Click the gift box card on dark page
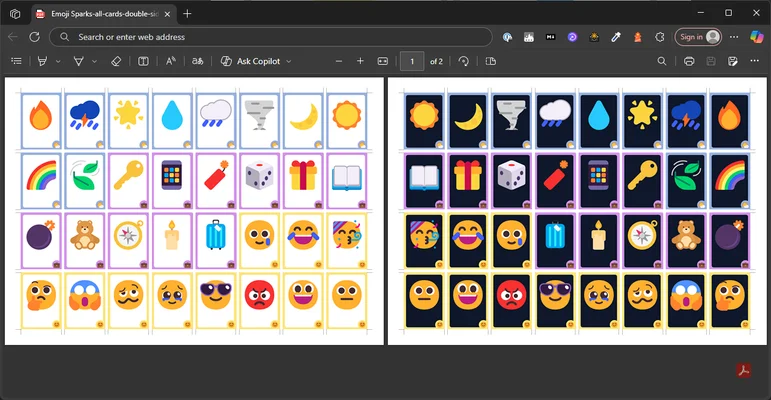 pos(468,181)
